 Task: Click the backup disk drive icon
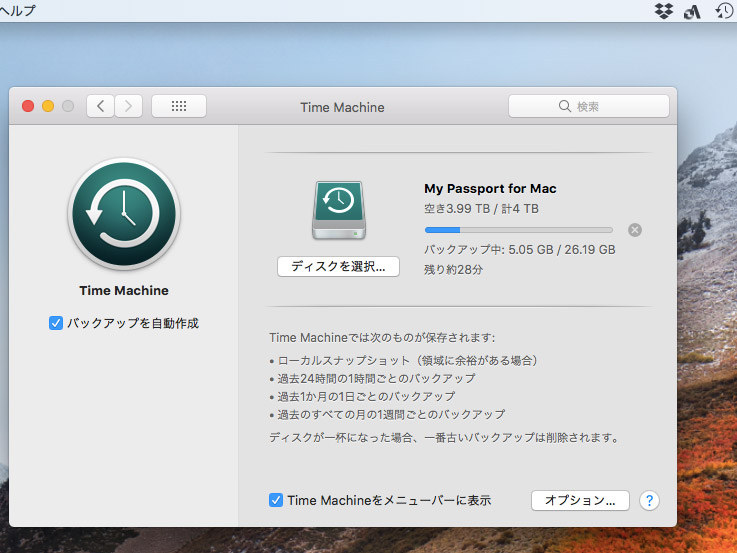(339, 210)
